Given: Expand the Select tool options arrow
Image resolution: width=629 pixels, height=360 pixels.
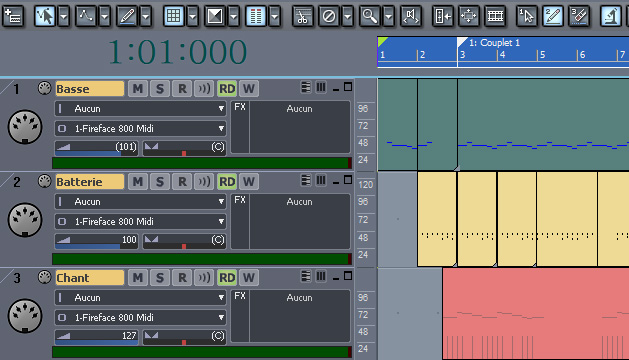Looking at the screenshot, I should [x=64, y=16].
